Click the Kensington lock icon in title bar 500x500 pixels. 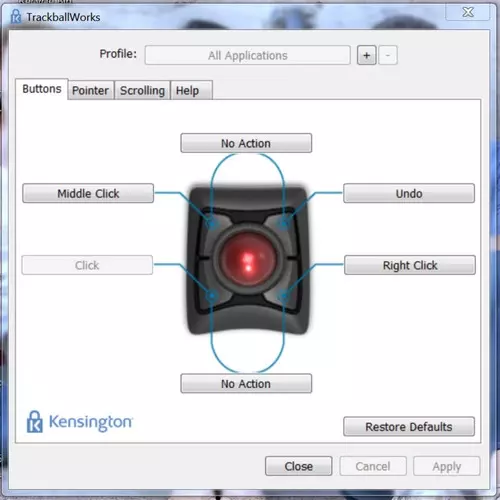pyautogui.click(x=15, y=16)
